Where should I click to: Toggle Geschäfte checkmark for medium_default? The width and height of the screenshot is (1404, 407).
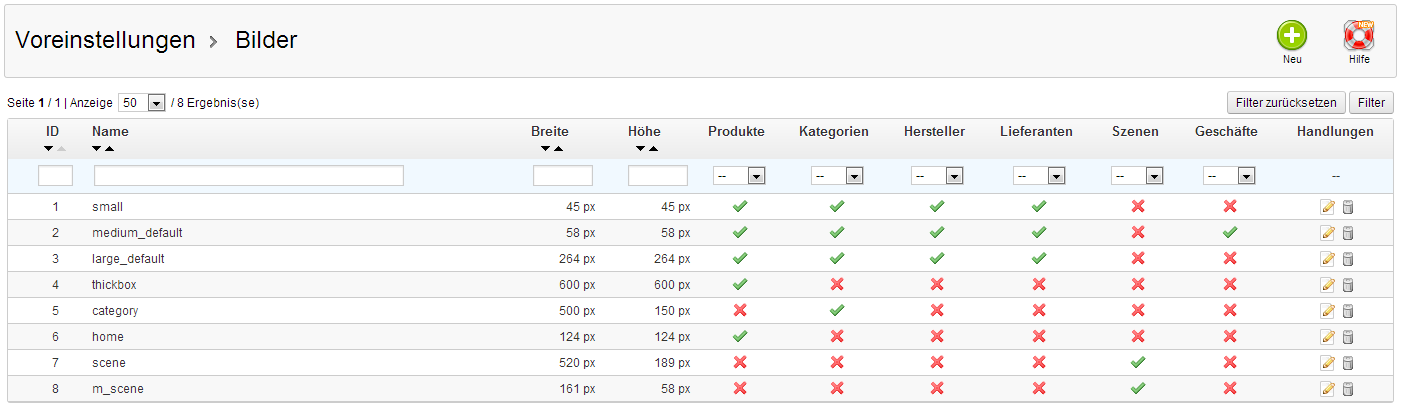click(x=1230, y=232)
